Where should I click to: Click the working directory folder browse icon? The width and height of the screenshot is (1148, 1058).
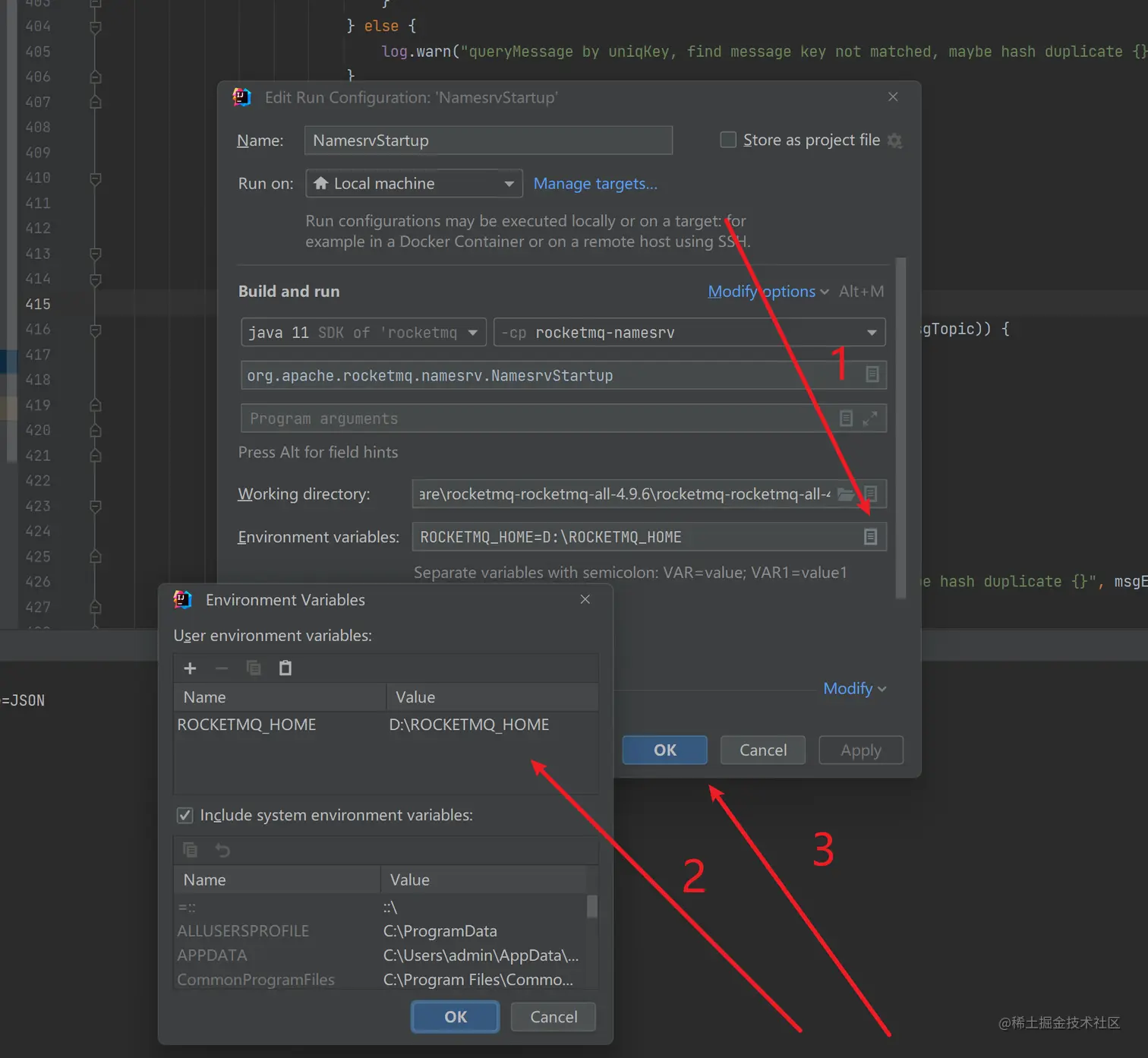(845, 494)
